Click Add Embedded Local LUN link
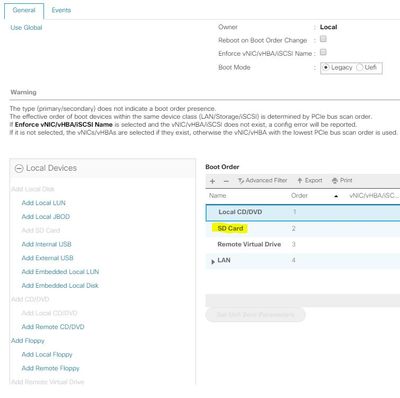Viewport: 400px width, 398px height. 60,272
